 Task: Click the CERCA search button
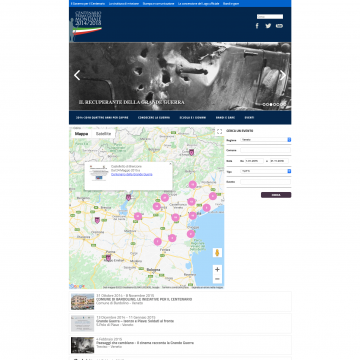click(276, 195)
